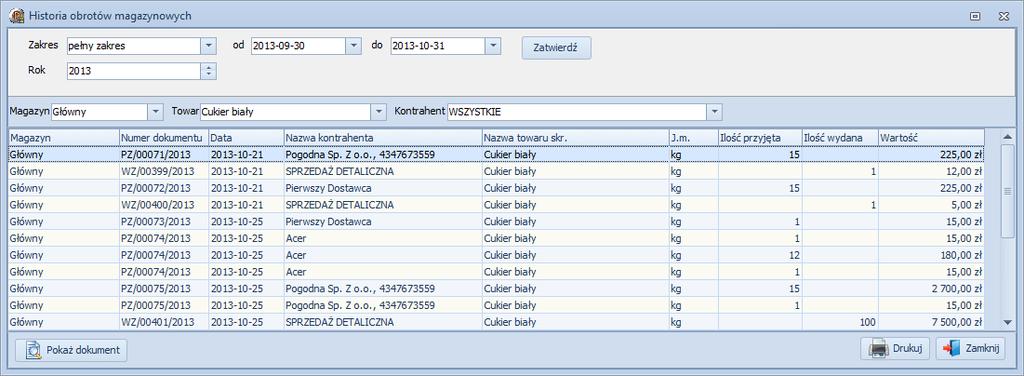Viewport: 1024px width, 376px height.
Task: Click quantity 12 in Ilość przyjęta column
Action: coord(794,255)
